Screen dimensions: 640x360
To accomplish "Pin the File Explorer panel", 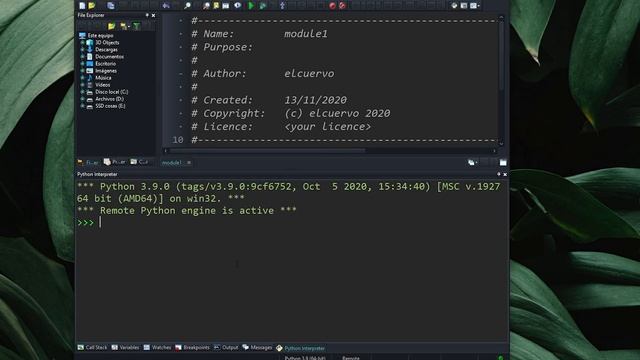I will [147, 16].
